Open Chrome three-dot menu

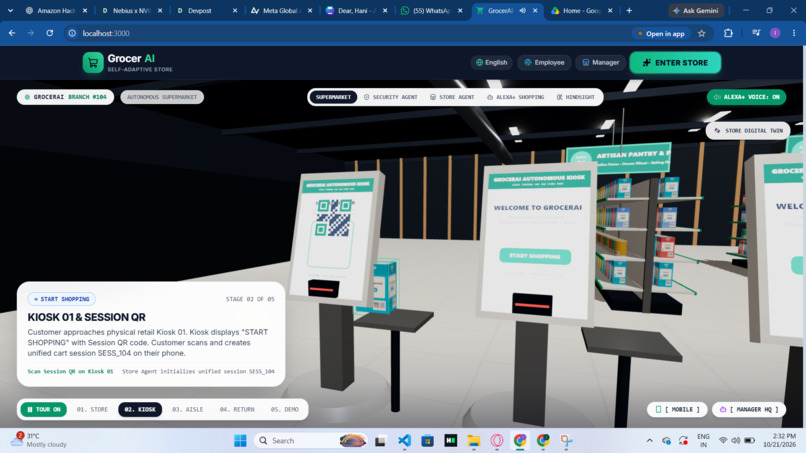(794, 33)
